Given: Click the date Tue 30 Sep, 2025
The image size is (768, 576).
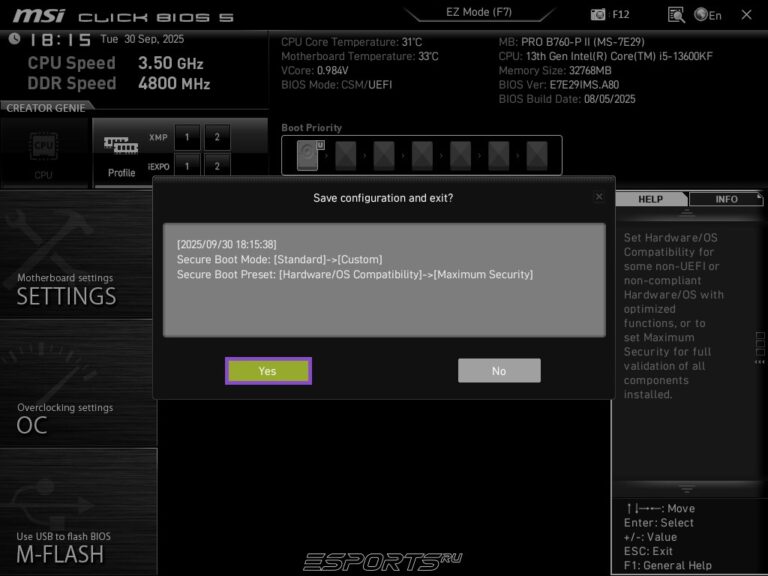Looking at the screenshot, I should (142, 39).
